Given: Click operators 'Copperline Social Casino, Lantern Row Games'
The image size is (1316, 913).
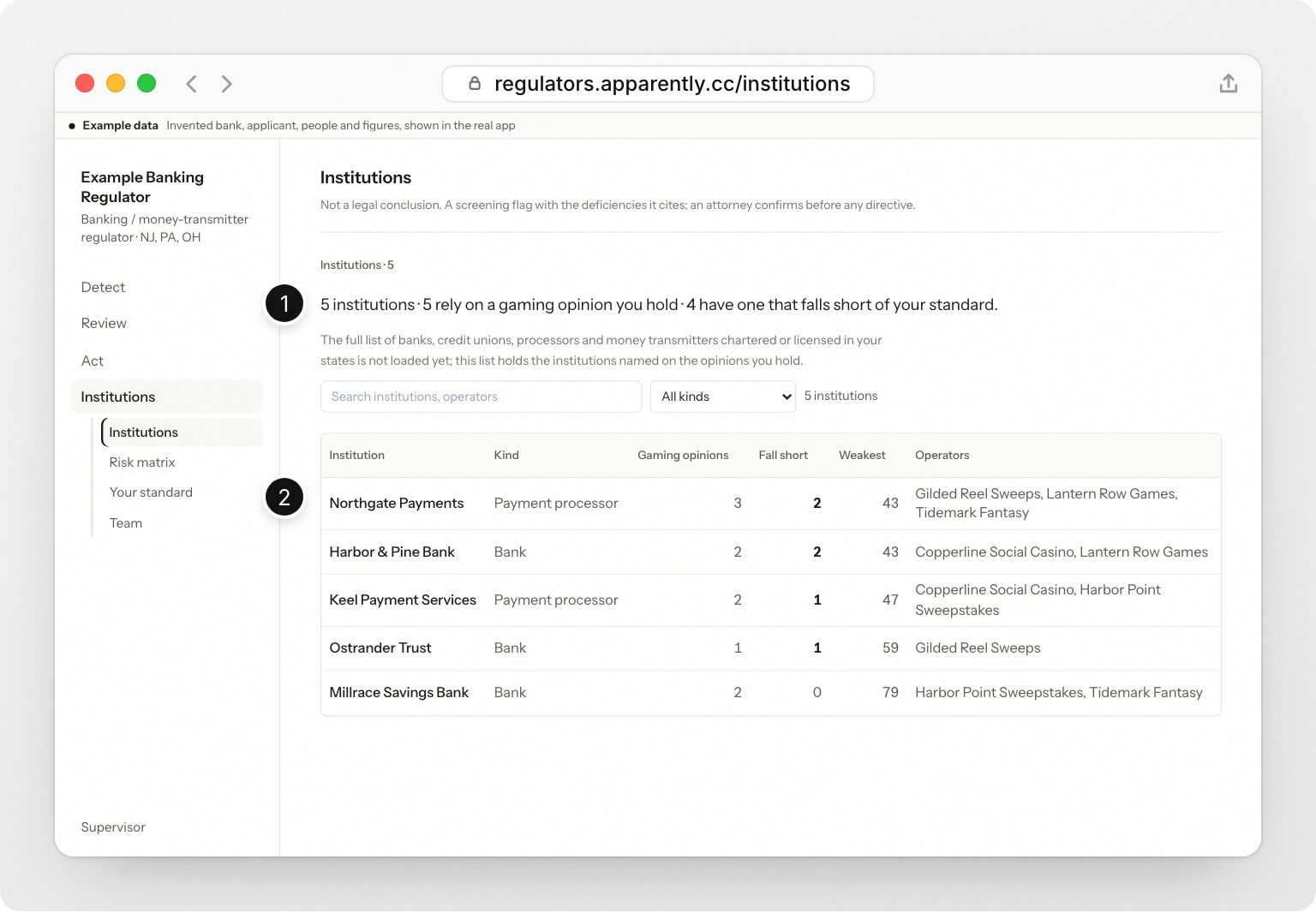Looking at the screenshot, I should click(x=1062, y=552).
